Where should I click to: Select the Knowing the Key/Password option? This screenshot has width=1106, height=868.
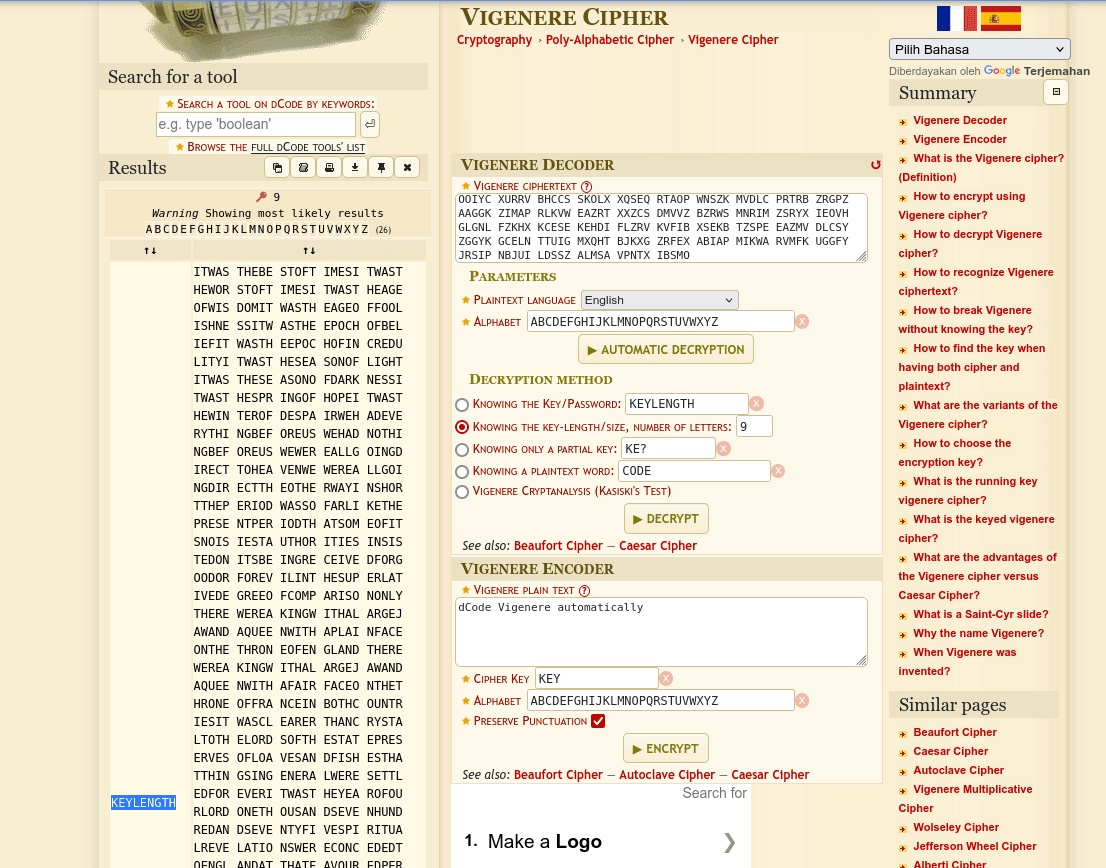462,405
